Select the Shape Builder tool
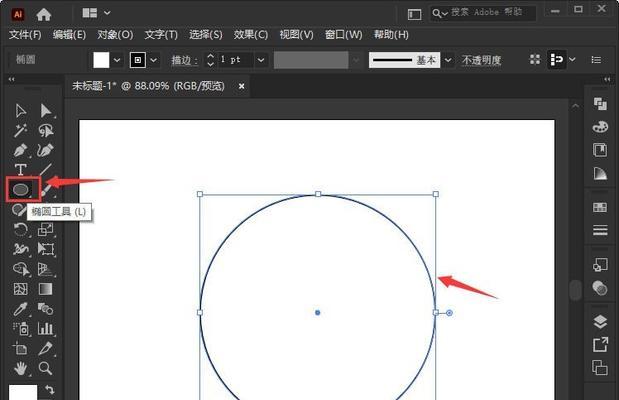Screen dimensions: 619x400 pyautogui.click(x=21, y=269)
